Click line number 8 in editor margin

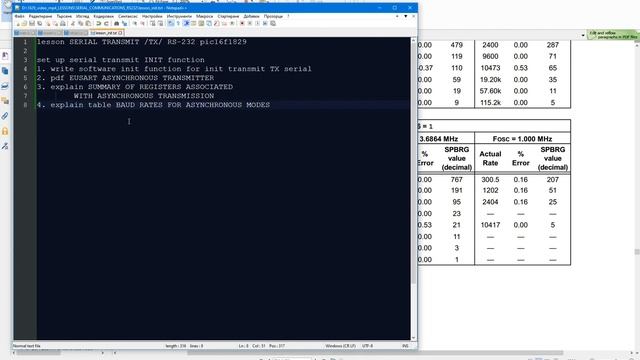point(25,105)
